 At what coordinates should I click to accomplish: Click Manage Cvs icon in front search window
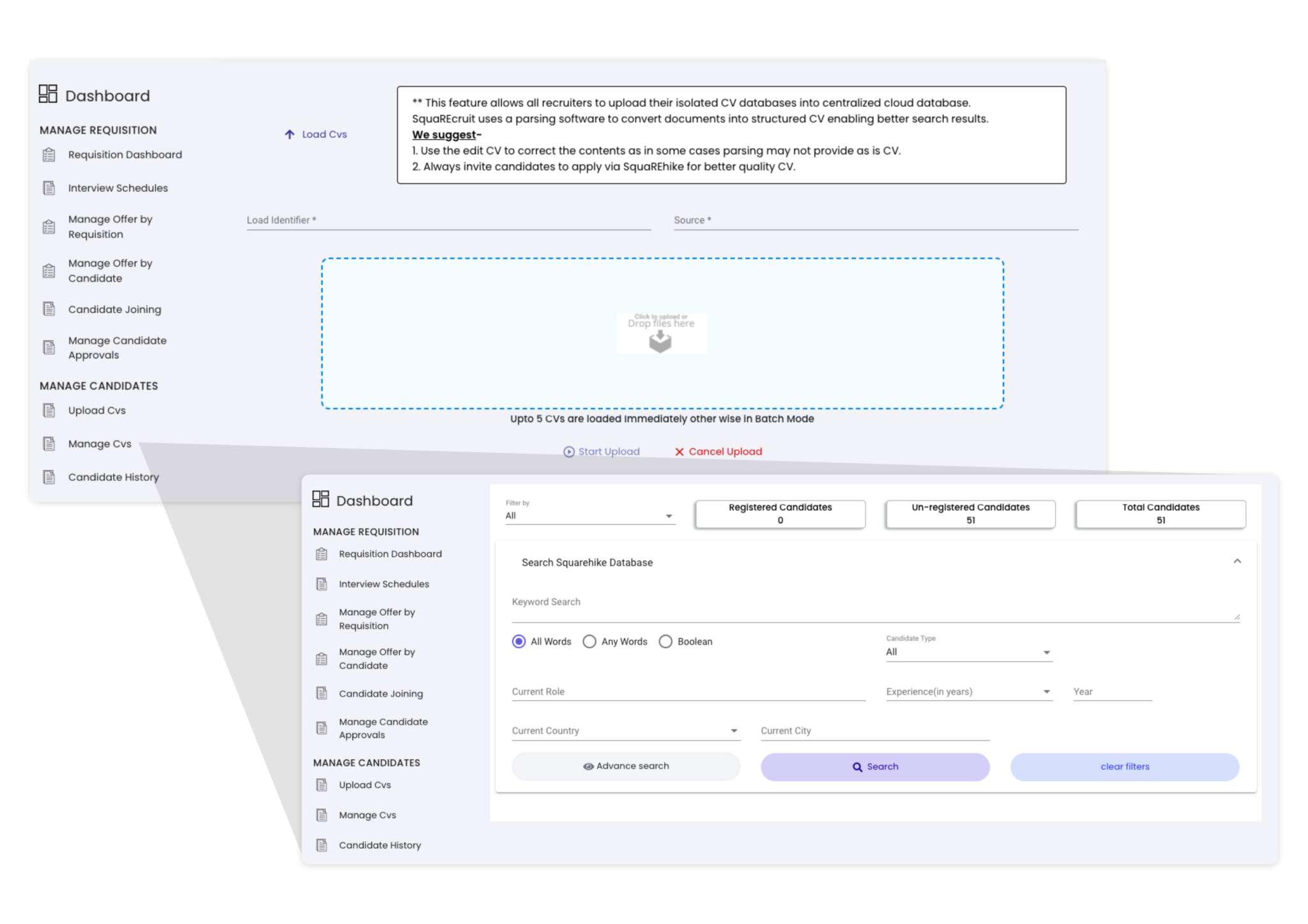click(322, 815)
